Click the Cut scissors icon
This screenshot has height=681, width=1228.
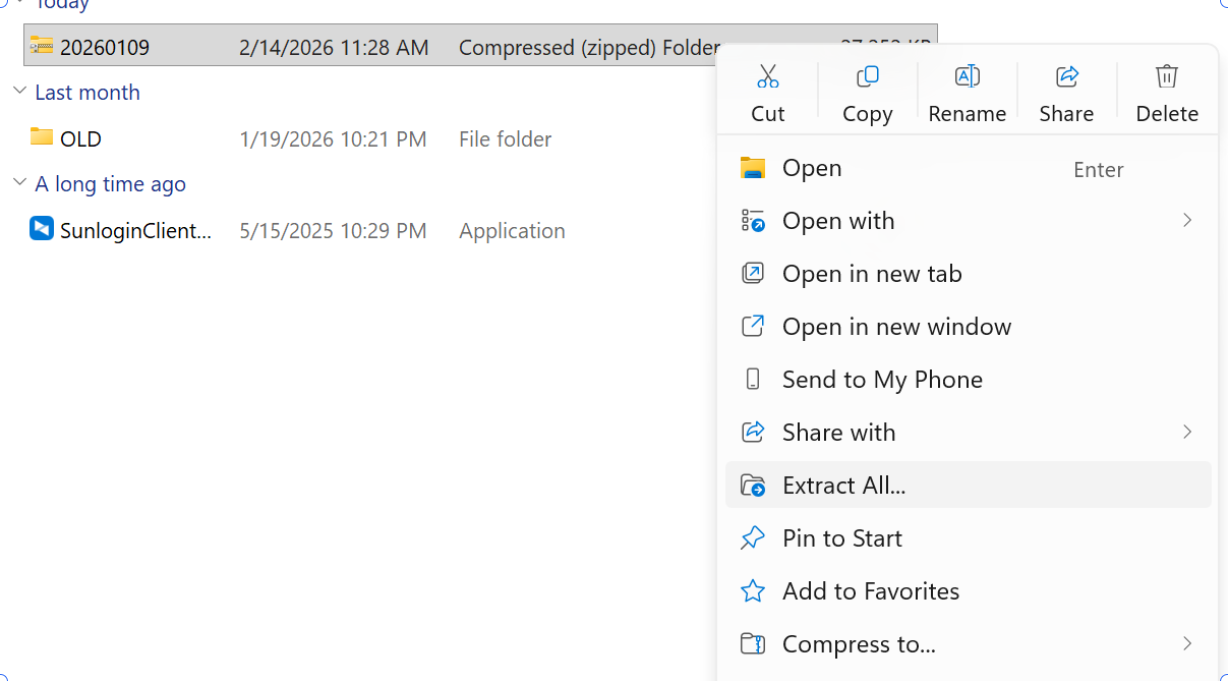767,77
